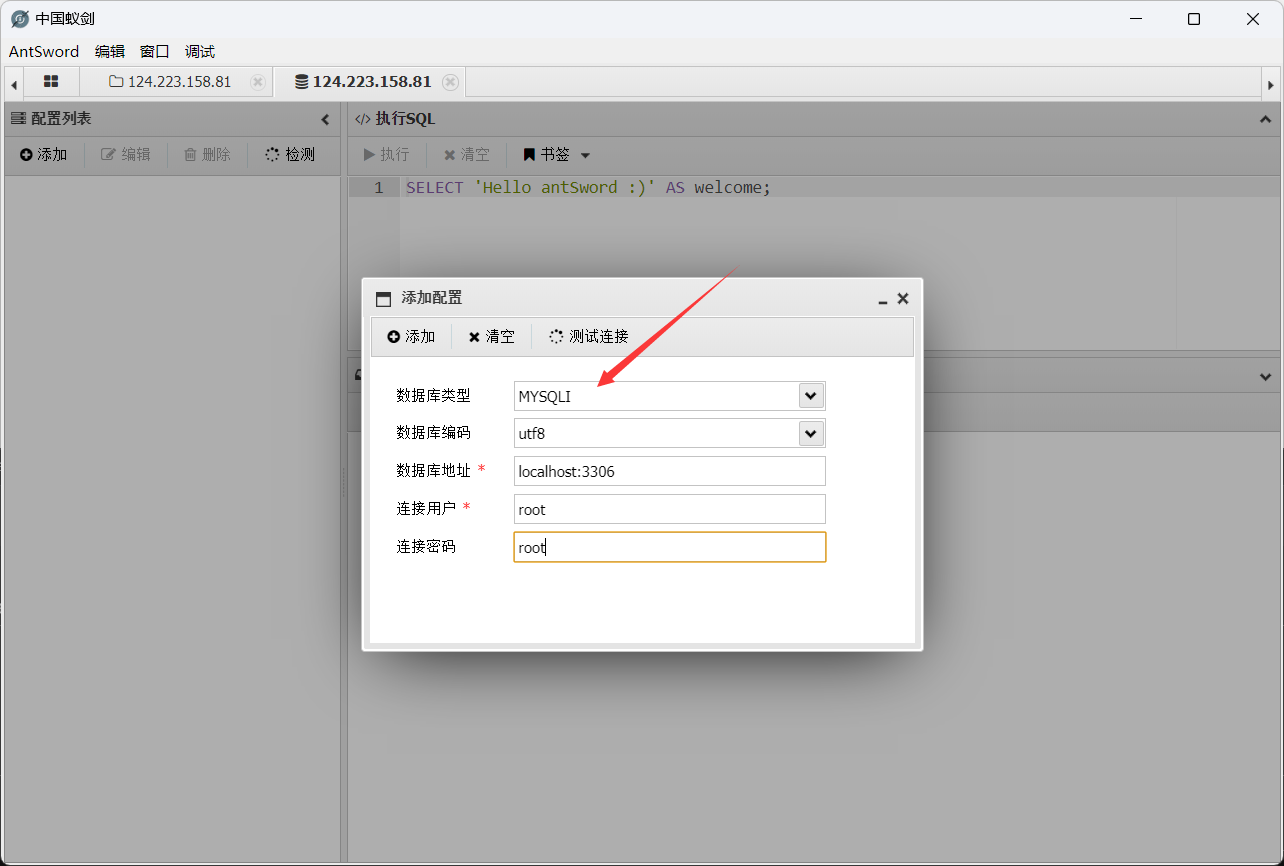1284x866 pixels.
Task: Click the database address input field
Action: click(x=669, y=471)
